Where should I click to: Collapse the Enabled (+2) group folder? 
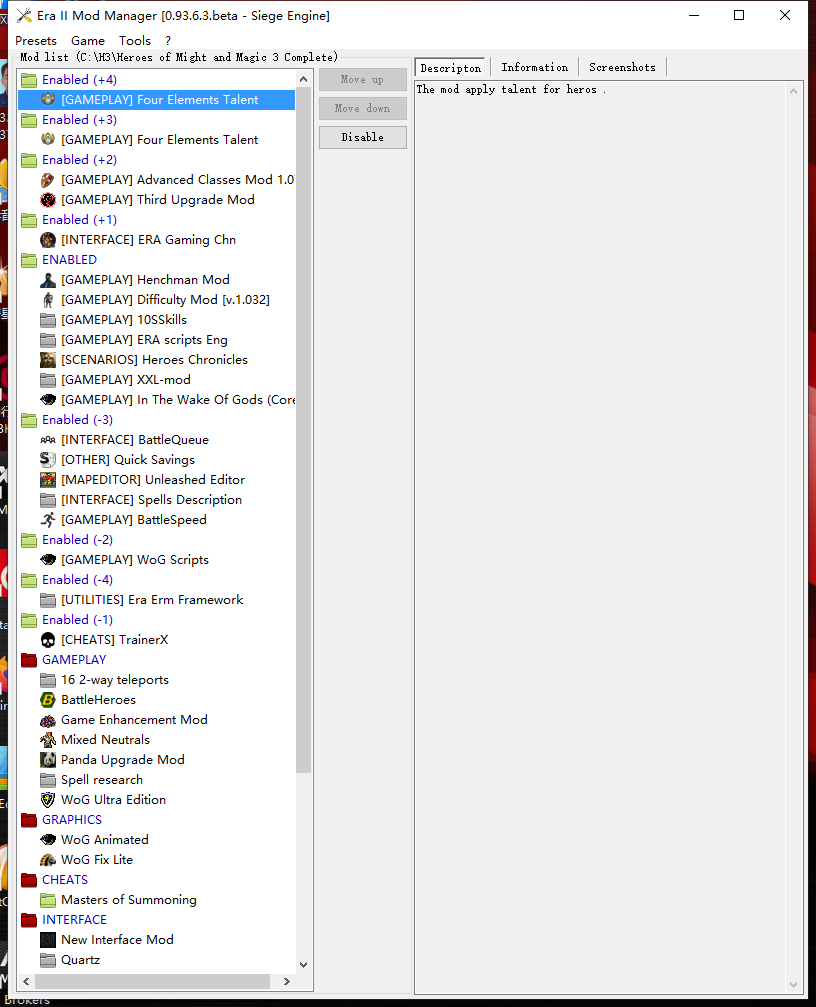[29, 160]
